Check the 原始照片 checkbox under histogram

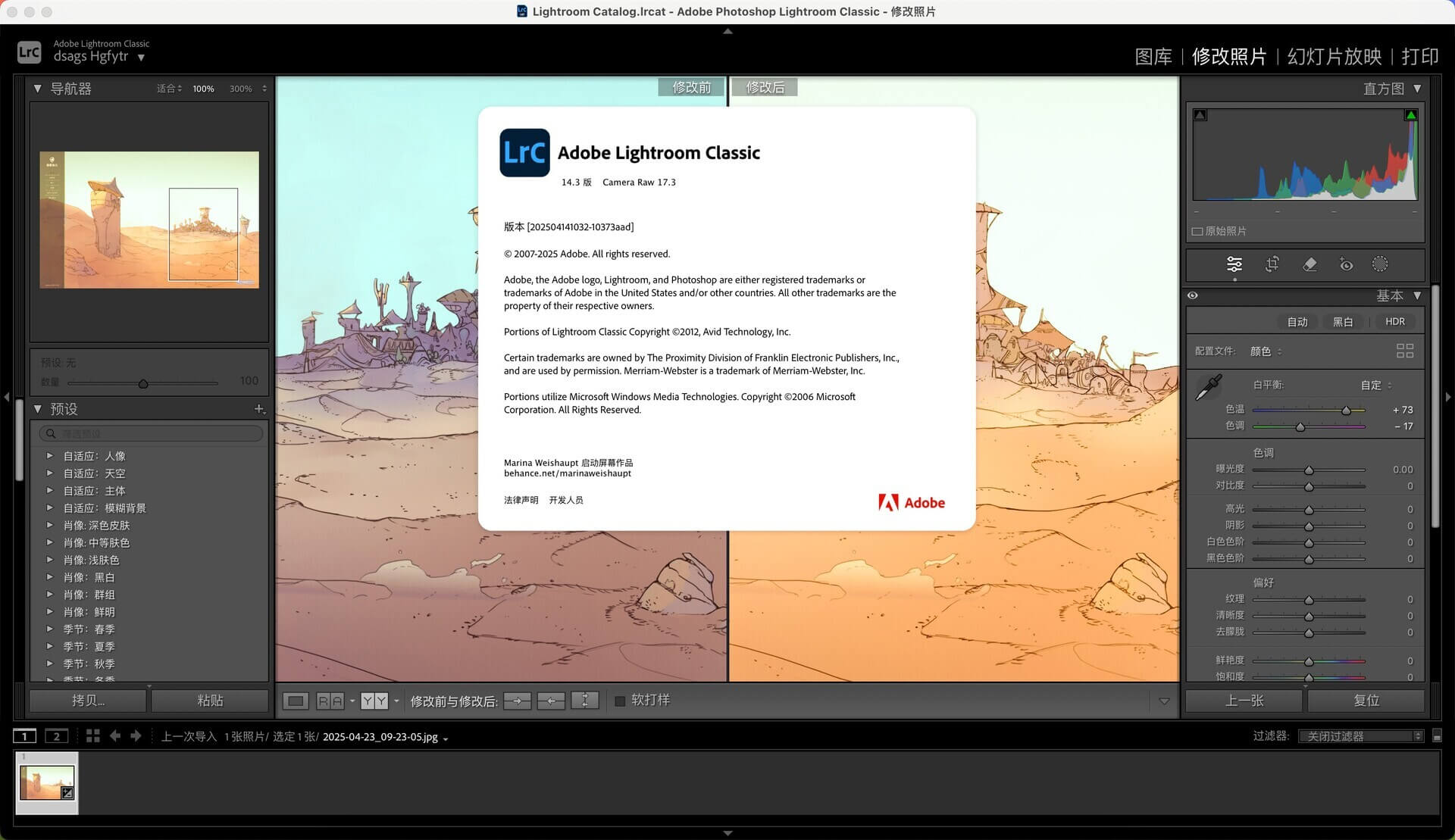click(1197, 232)
